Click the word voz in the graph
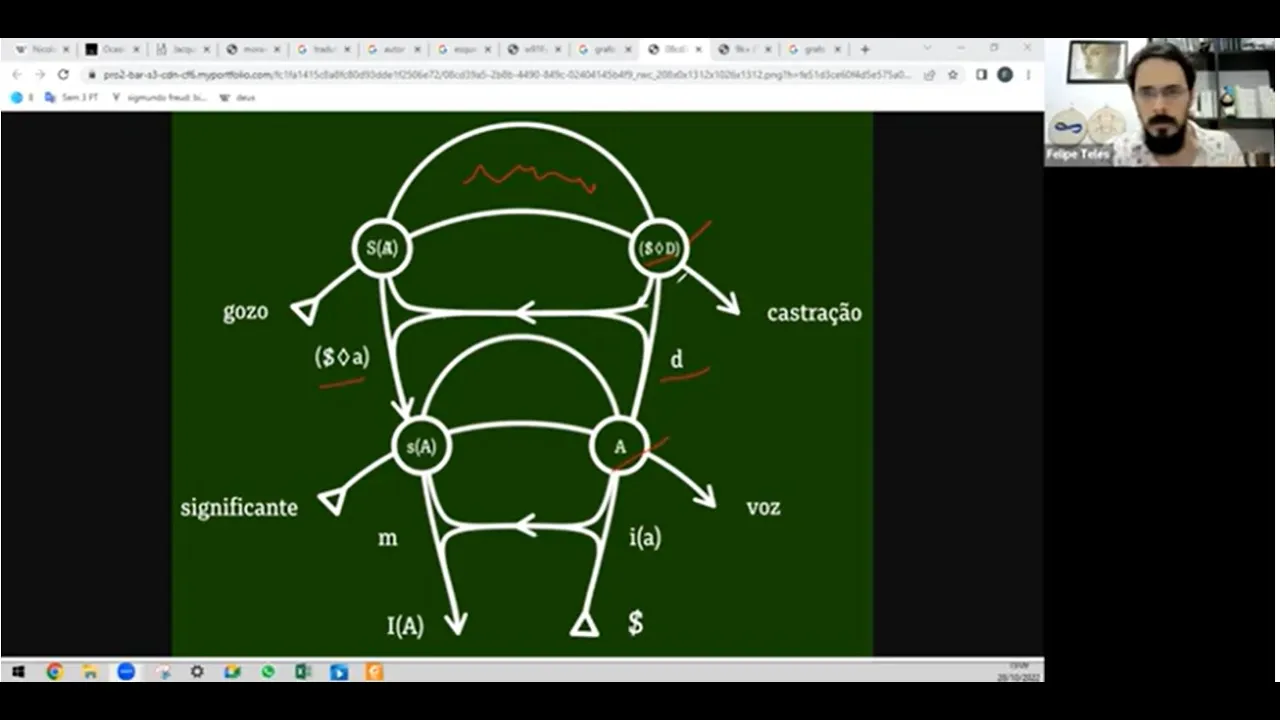 (763, 507)
